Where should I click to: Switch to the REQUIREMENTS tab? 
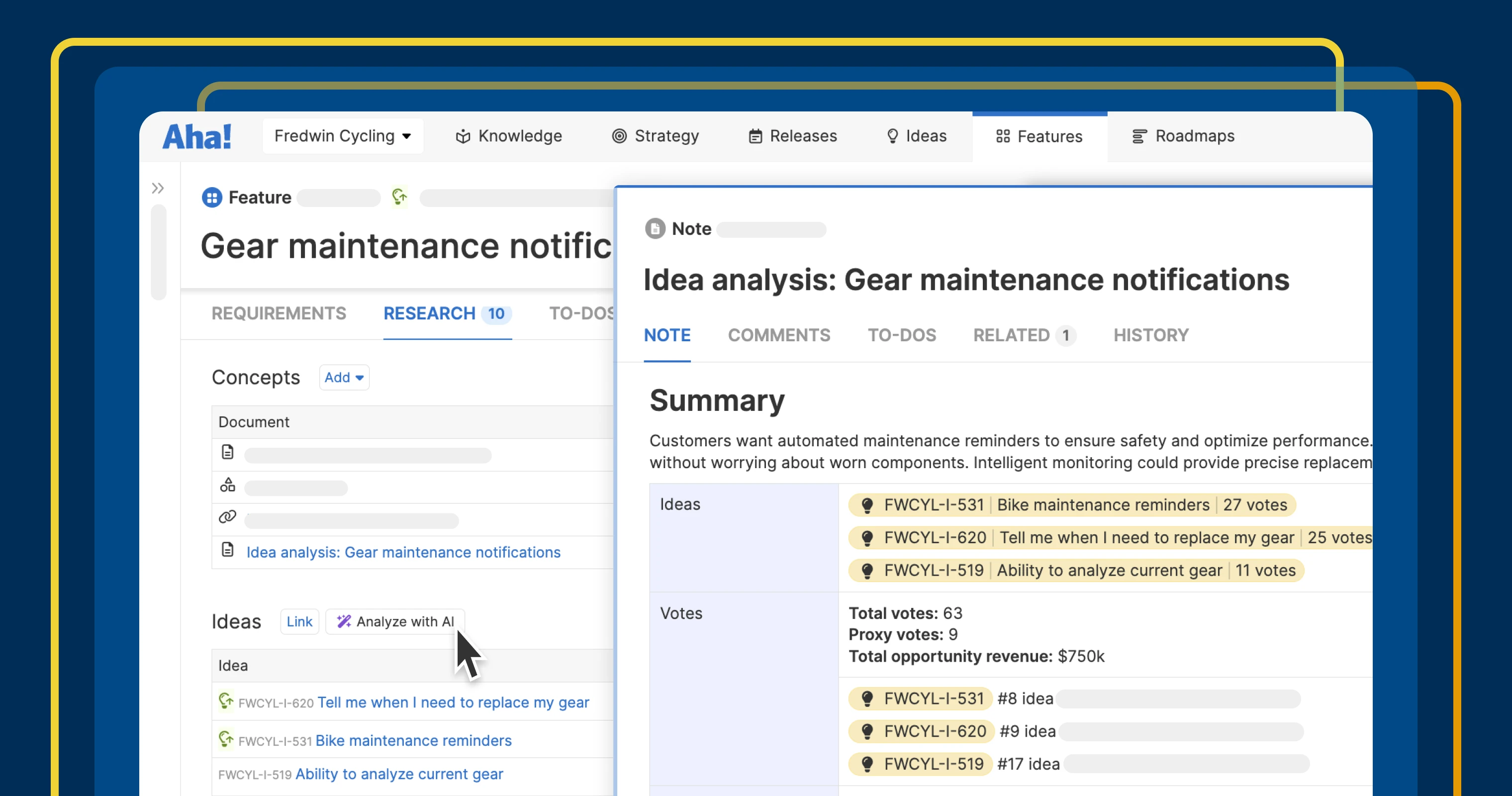(279, 313)
